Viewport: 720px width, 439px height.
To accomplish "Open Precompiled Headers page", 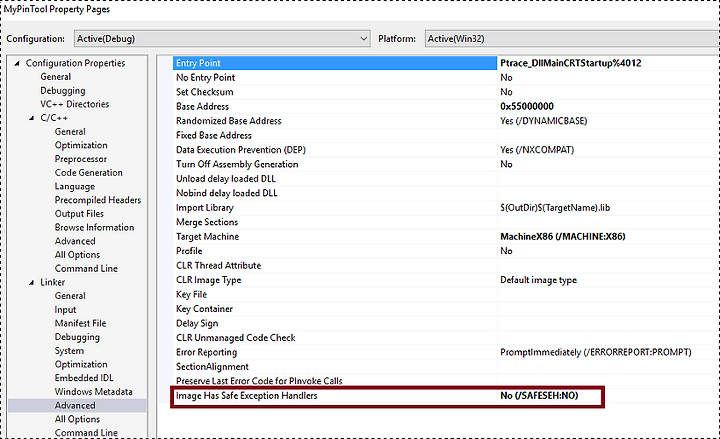I will pyautogui.click(x=98, y=200).
